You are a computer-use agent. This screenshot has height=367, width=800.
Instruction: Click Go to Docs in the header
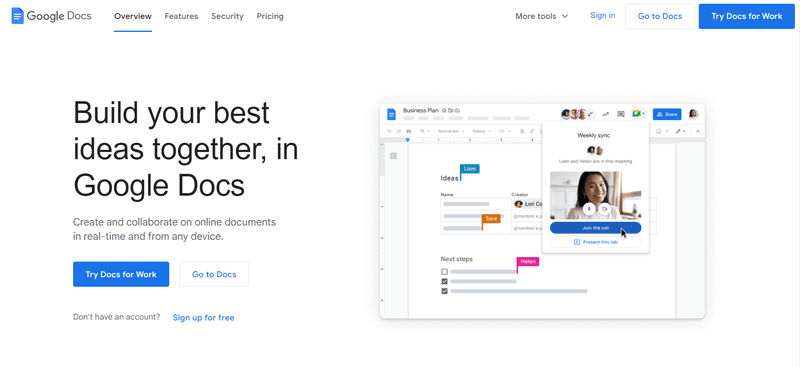coord(660,16)
